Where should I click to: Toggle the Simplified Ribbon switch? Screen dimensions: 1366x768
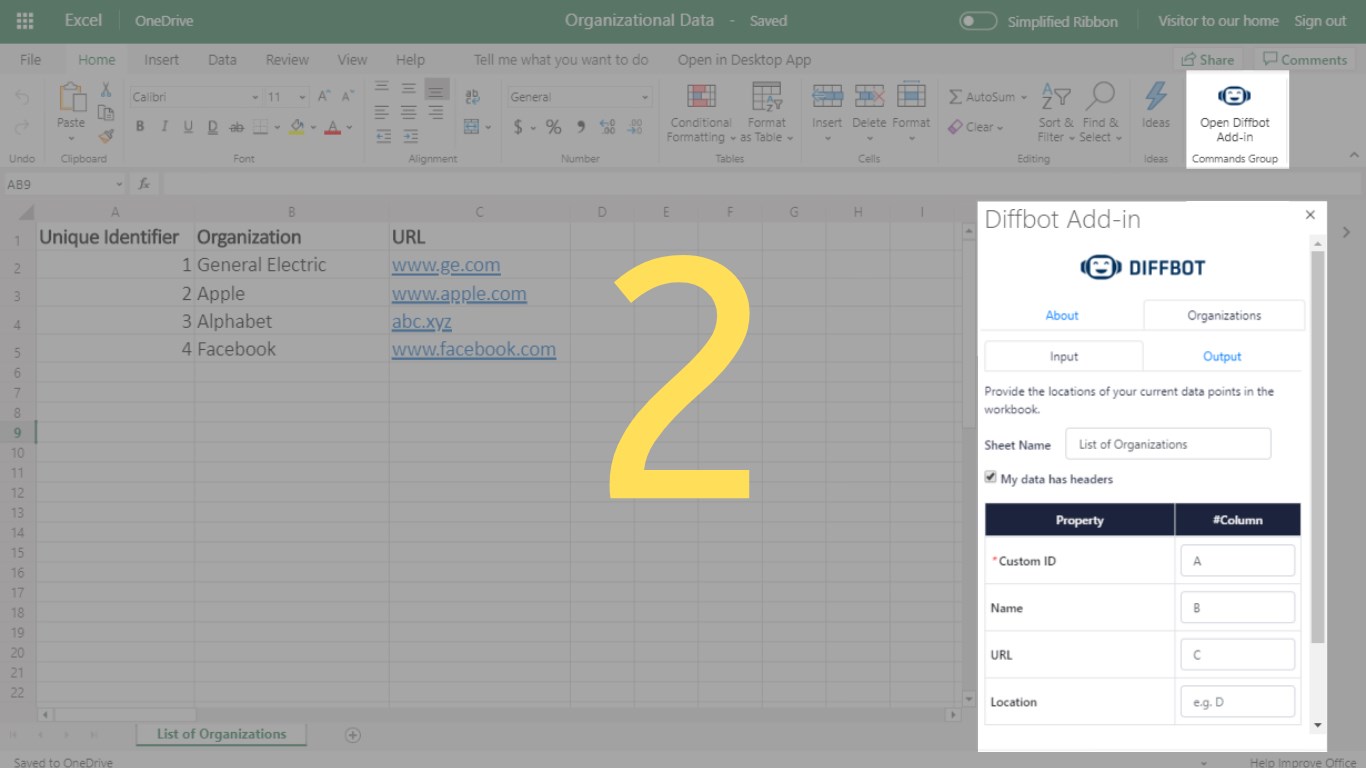tap(978, 21)
